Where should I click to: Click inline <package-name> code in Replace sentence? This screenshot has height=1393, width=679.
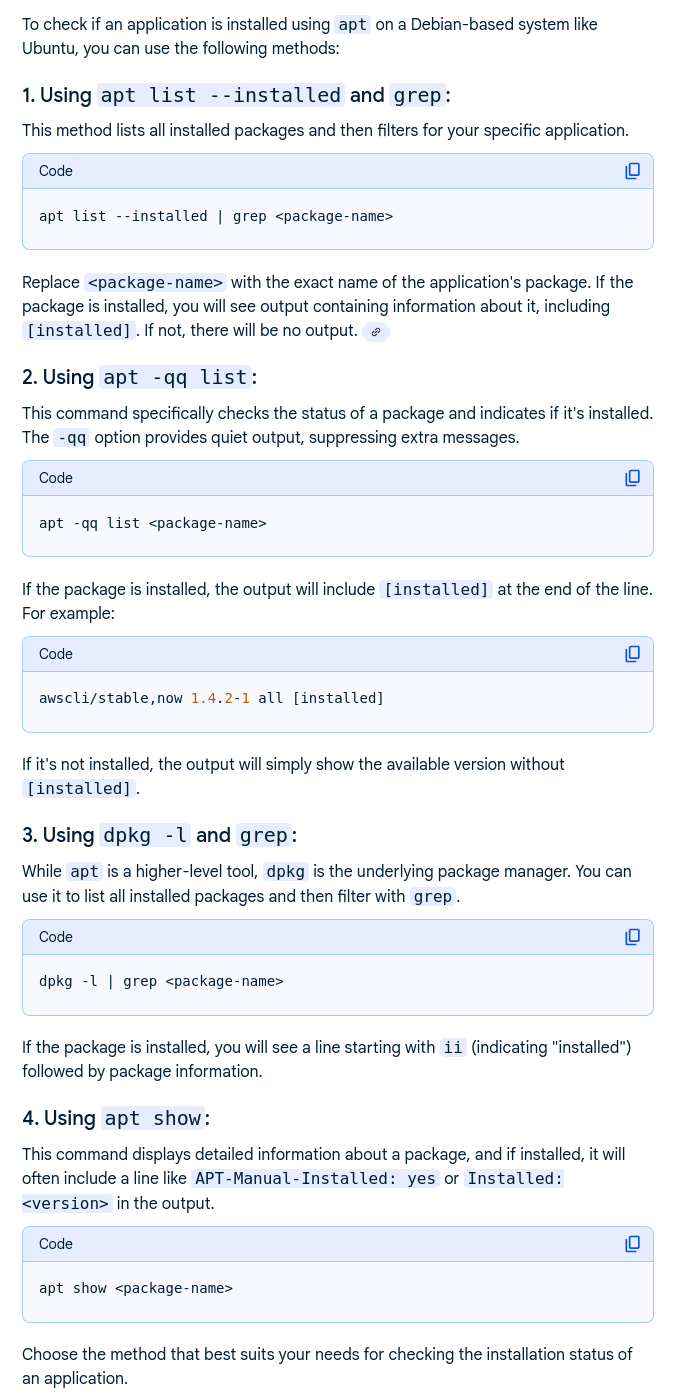155,282
